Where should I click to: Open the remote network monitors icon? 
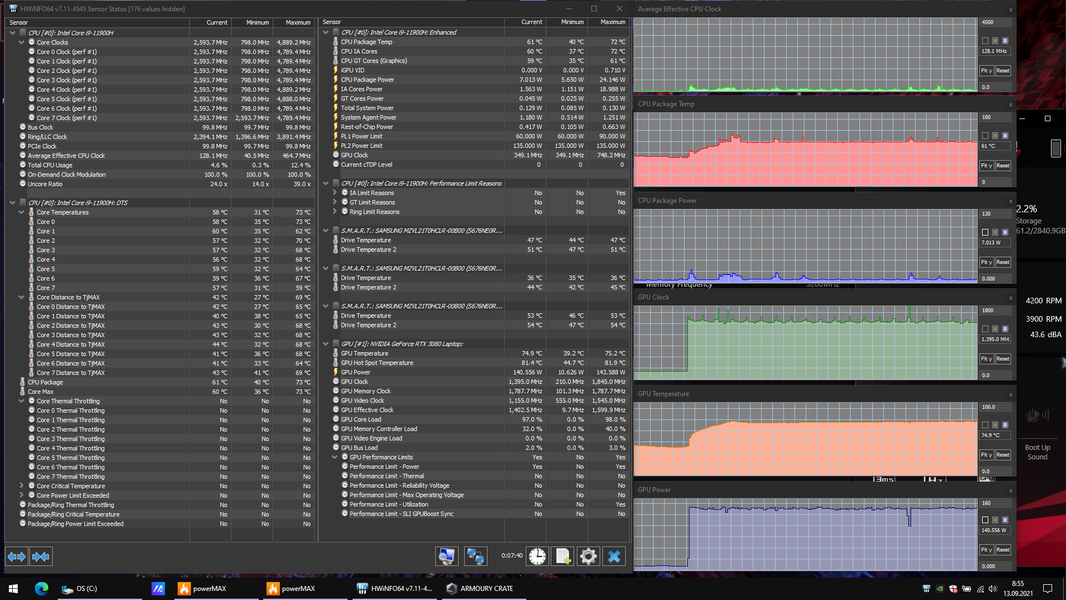click(x=475, y=556)
